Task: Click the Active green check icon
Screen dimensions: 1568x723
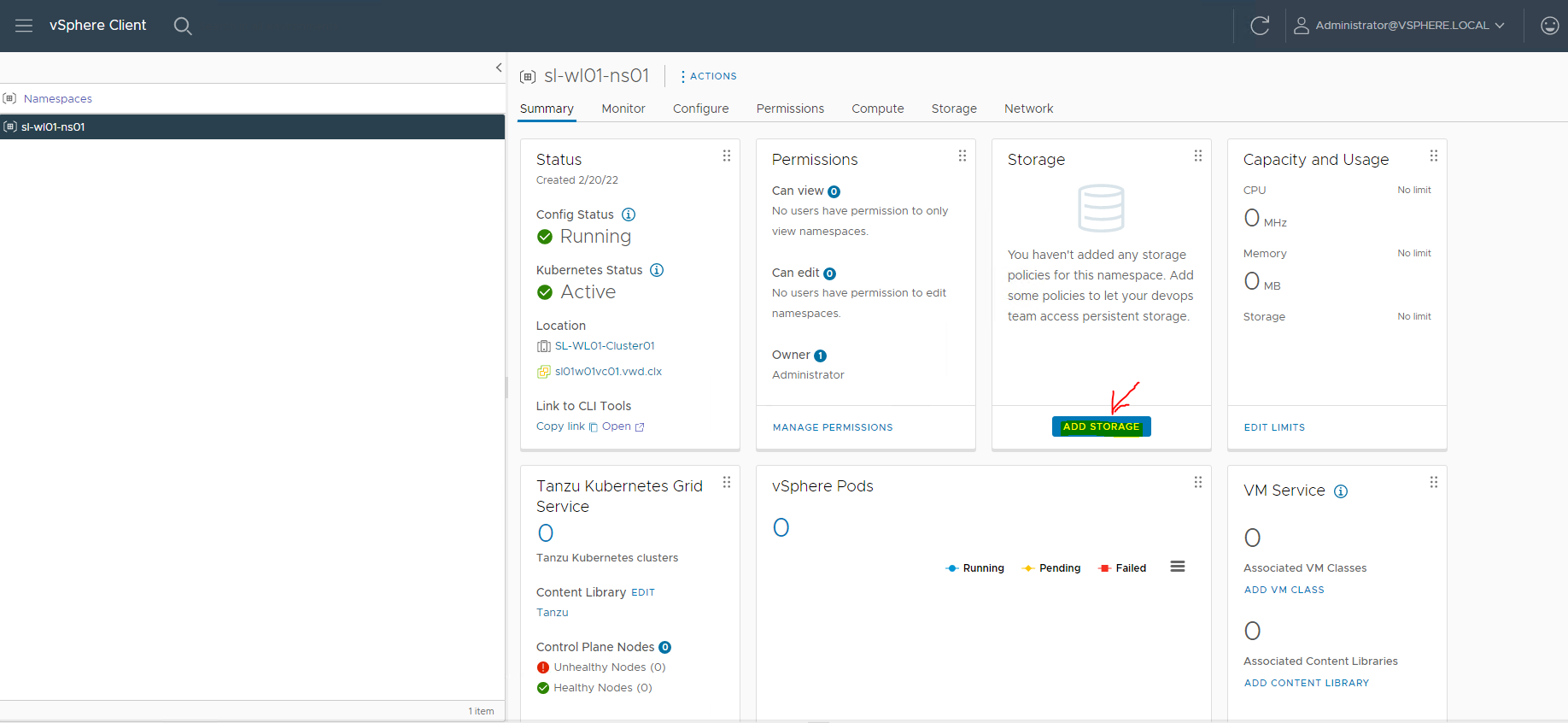Action: tap(545, 292)
